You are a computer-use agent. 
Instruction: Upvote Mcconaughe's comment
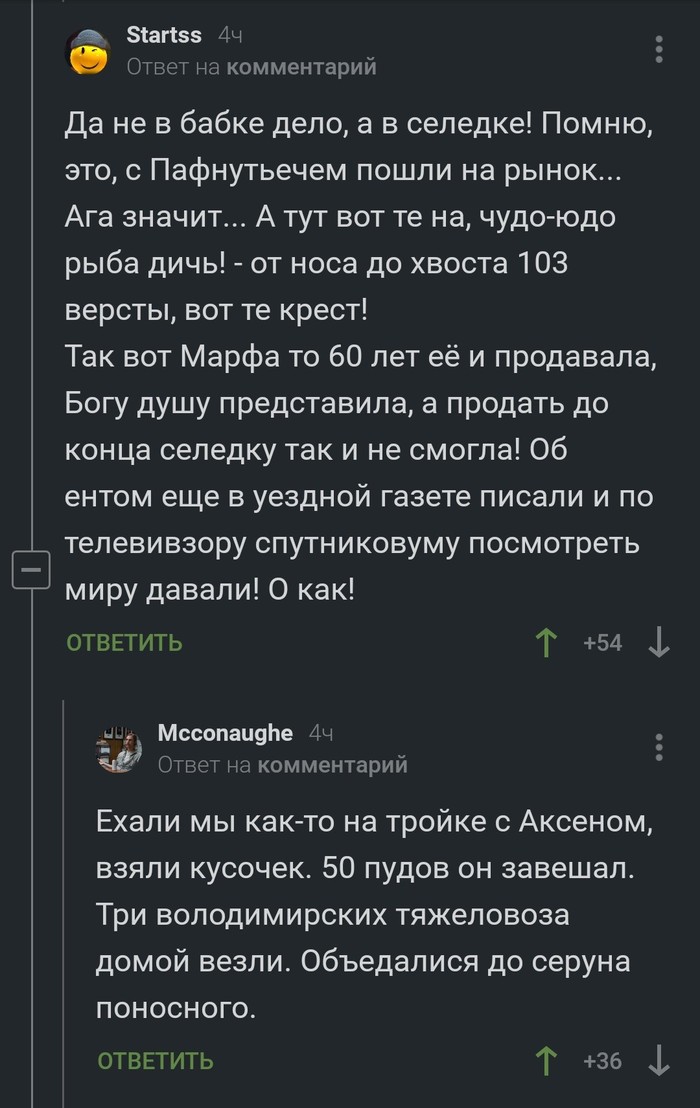pos(545,1061)
